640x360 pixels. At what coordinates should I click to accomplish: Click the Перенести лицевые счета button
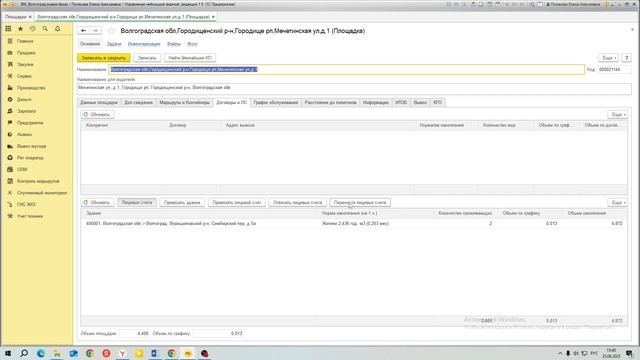[x=360, y=202]
